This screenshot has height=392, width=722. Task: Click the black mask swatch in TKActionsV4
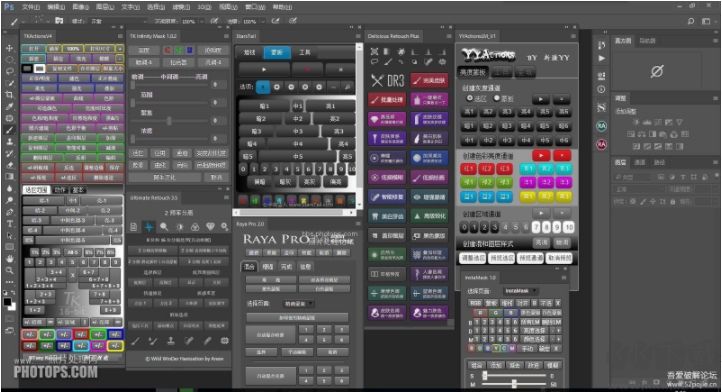(27, 69)
